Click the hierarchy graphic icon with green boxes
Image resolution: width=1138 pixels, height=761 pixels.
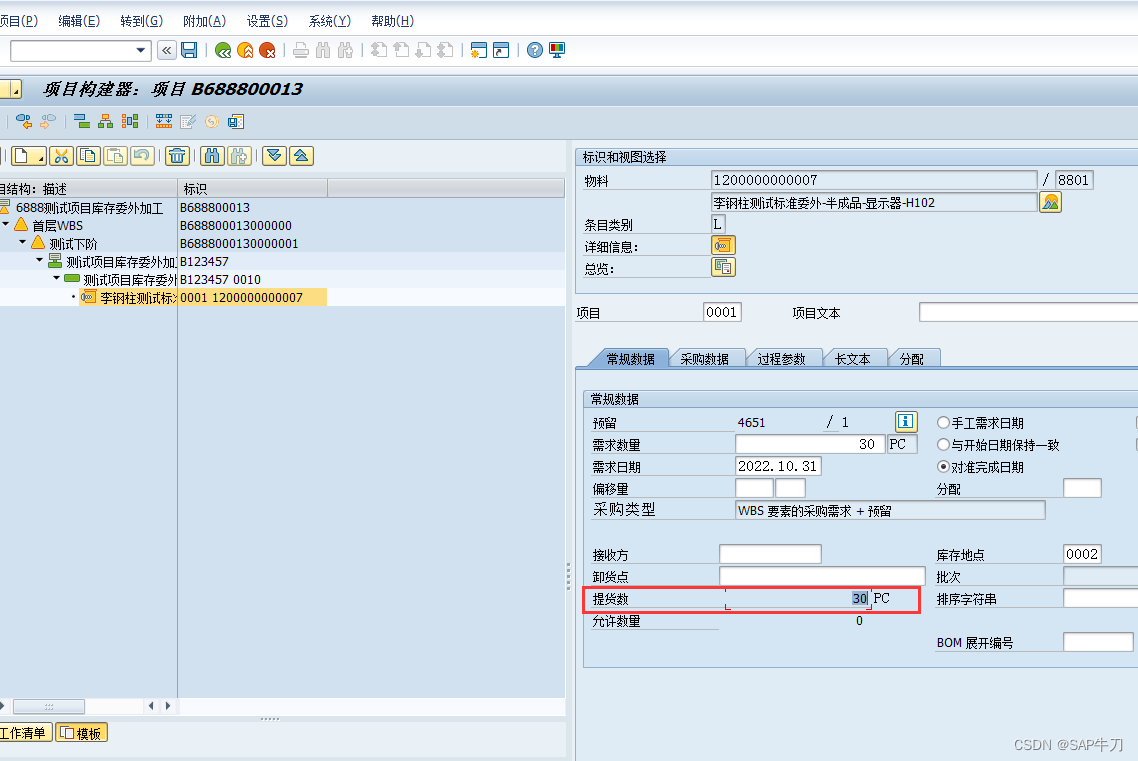click(x=83, y=121)
